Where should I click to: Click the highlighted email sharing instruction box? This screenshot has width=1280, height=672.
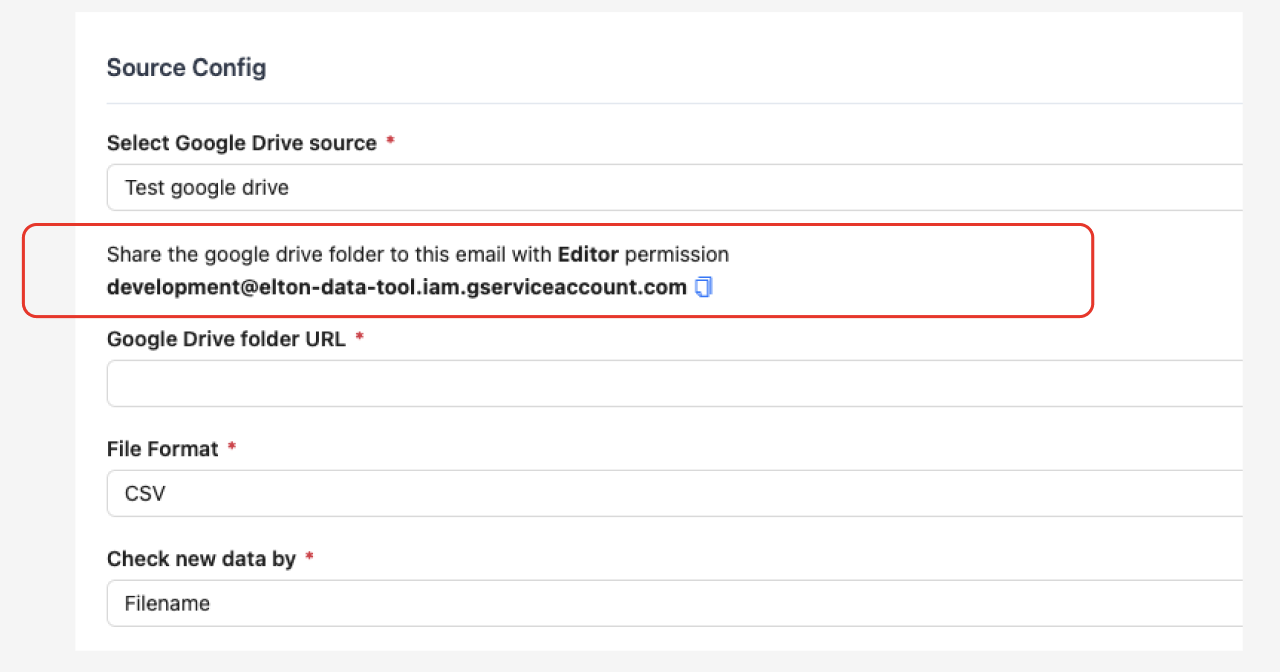point(557,270)
